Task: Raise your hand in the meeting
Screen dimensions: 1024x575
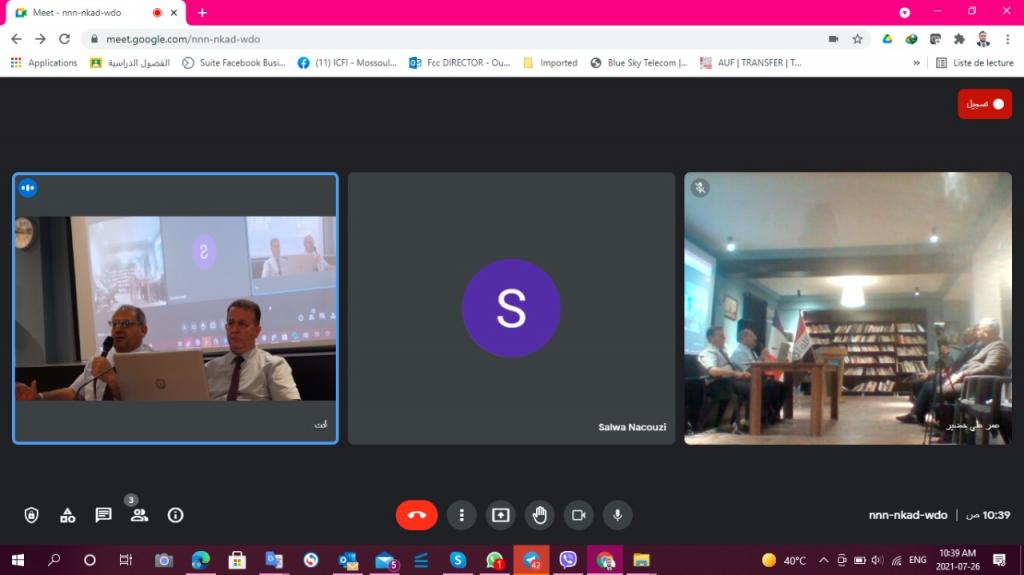Action: tap(540, 515)
